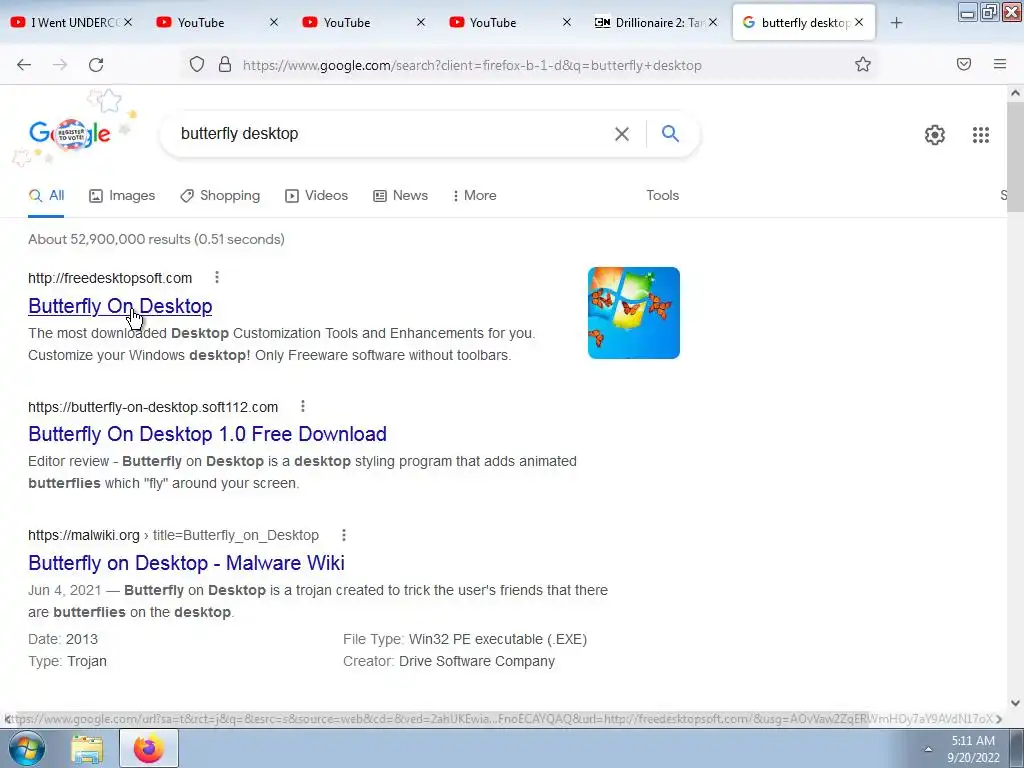Click the vertical scrollbar thumb
Viewport: 1024px width, 768px height.
(x=1015, y=157)
